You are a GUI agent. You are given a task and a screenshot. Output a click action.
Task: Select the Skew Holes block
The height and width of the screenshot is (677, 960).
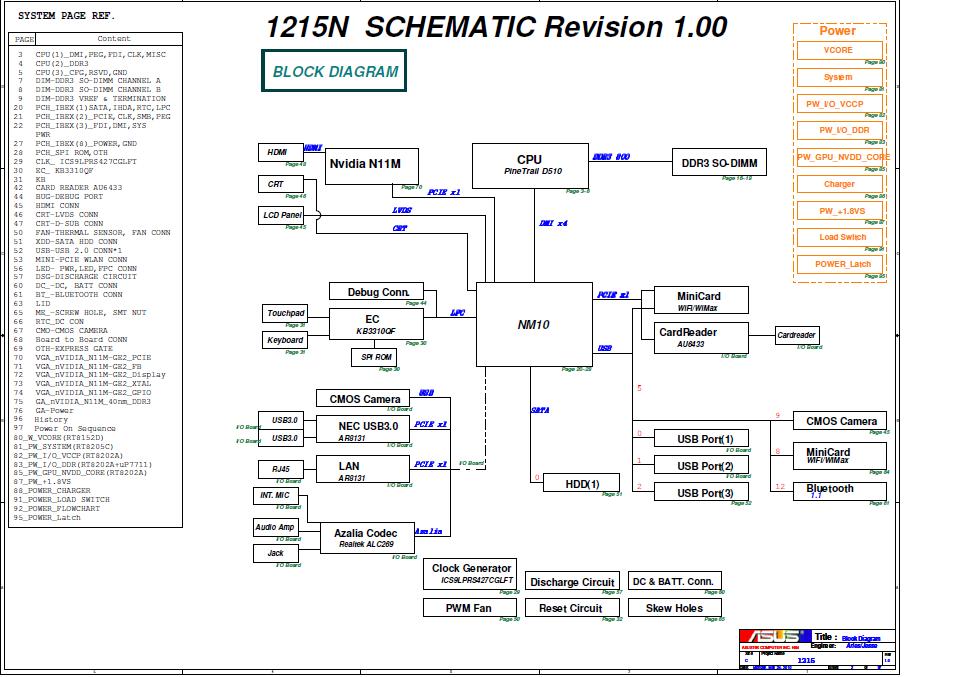pyautogui.click(x=675, y=608)
